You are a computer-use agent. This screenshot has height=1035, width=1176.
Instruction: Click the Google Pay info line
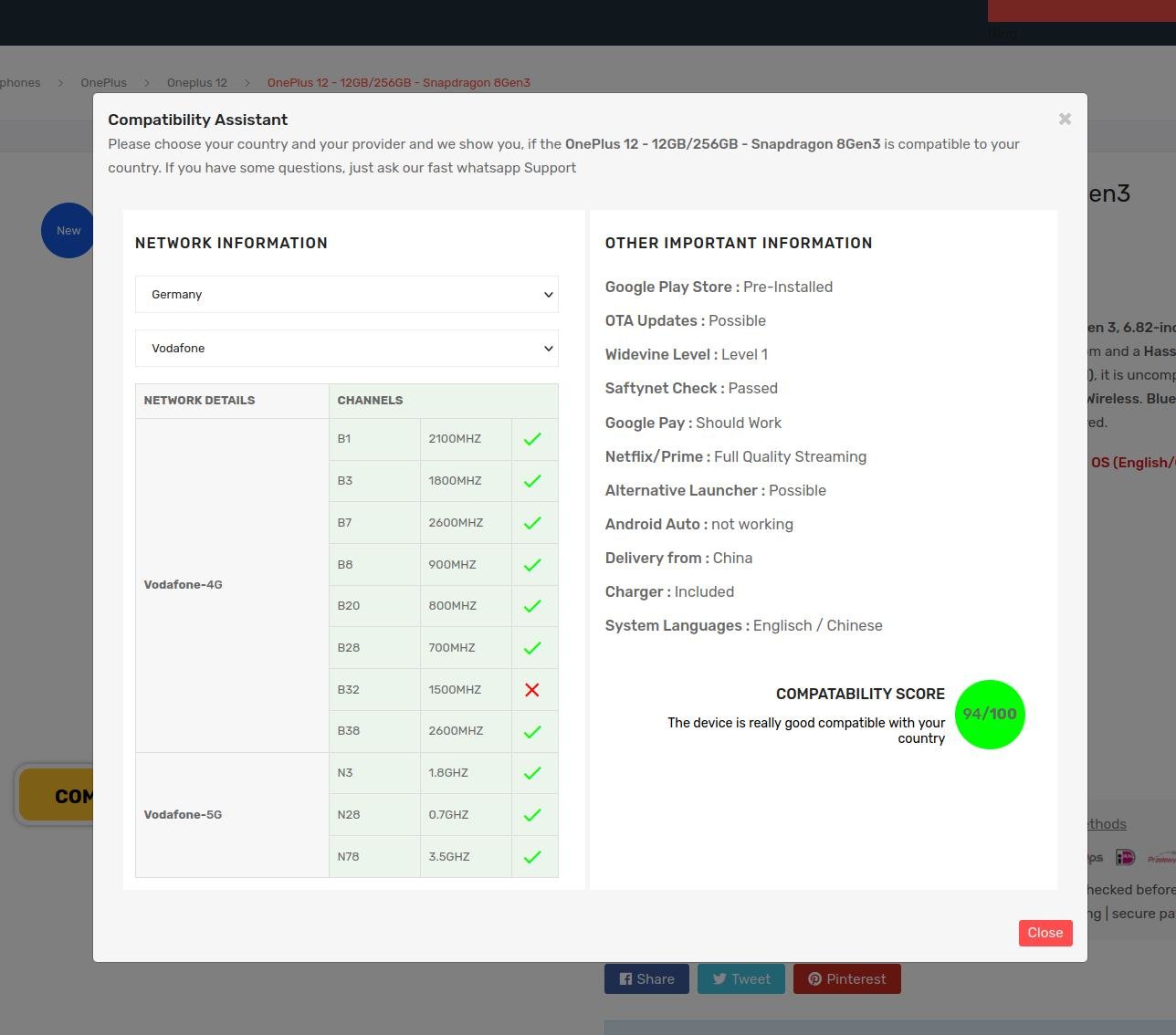[693, 423]
